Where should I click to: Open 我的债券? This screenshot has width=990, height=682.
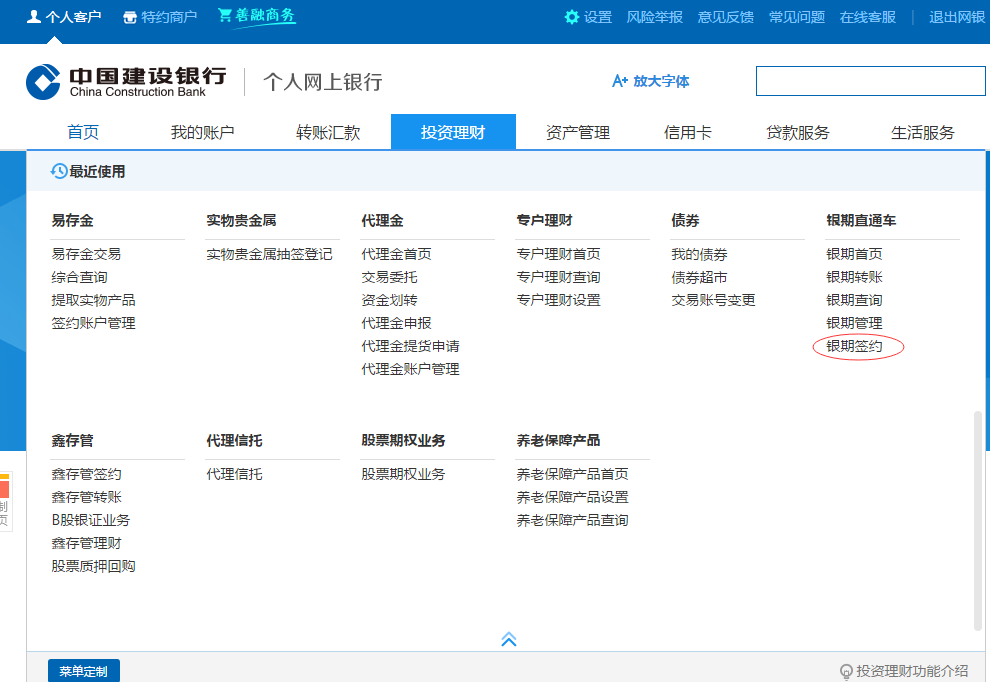700,254
